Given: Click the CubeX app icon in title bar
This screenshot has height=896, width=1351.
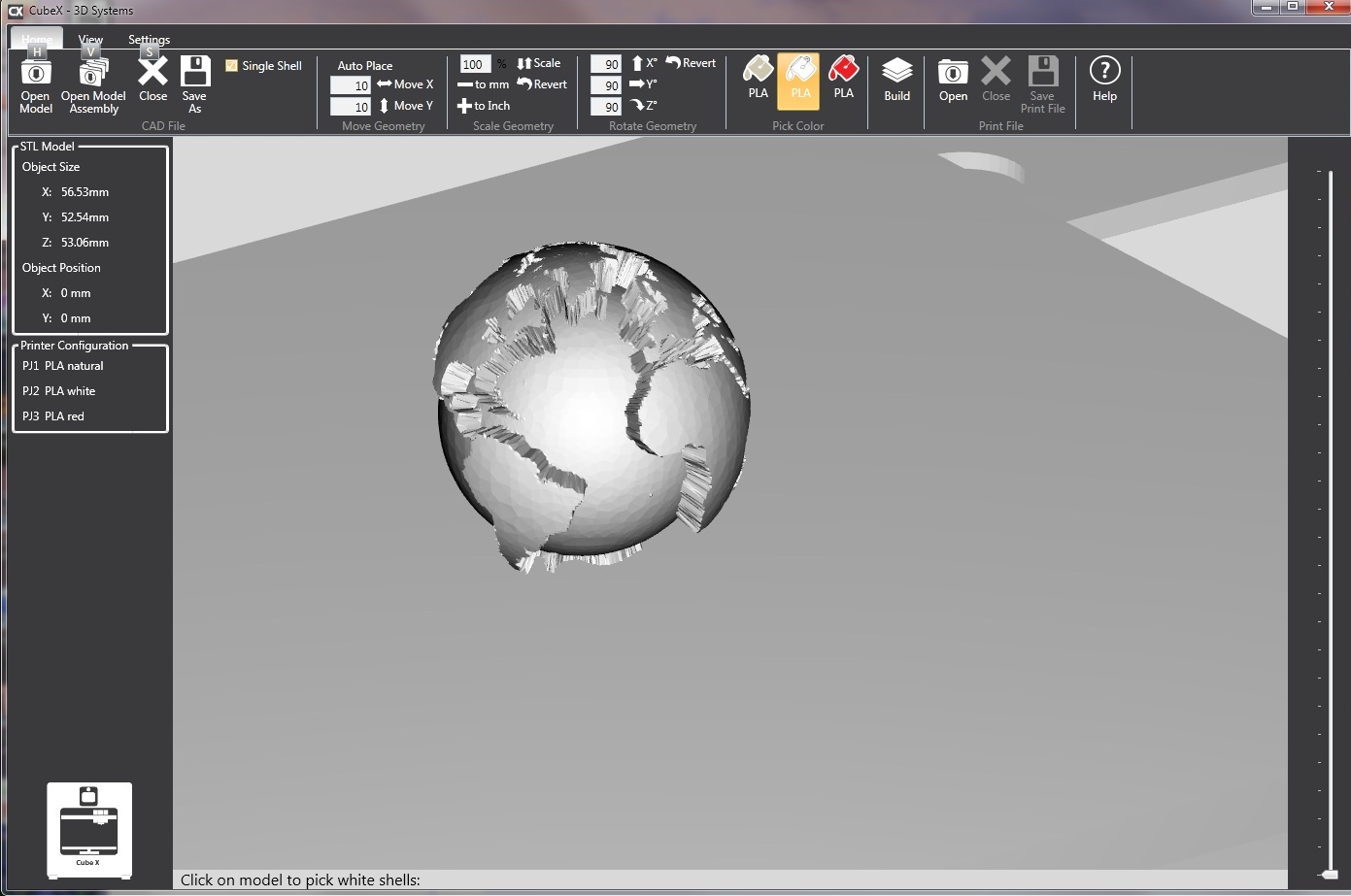Looking at the screenshot, I should coord(16,11).
